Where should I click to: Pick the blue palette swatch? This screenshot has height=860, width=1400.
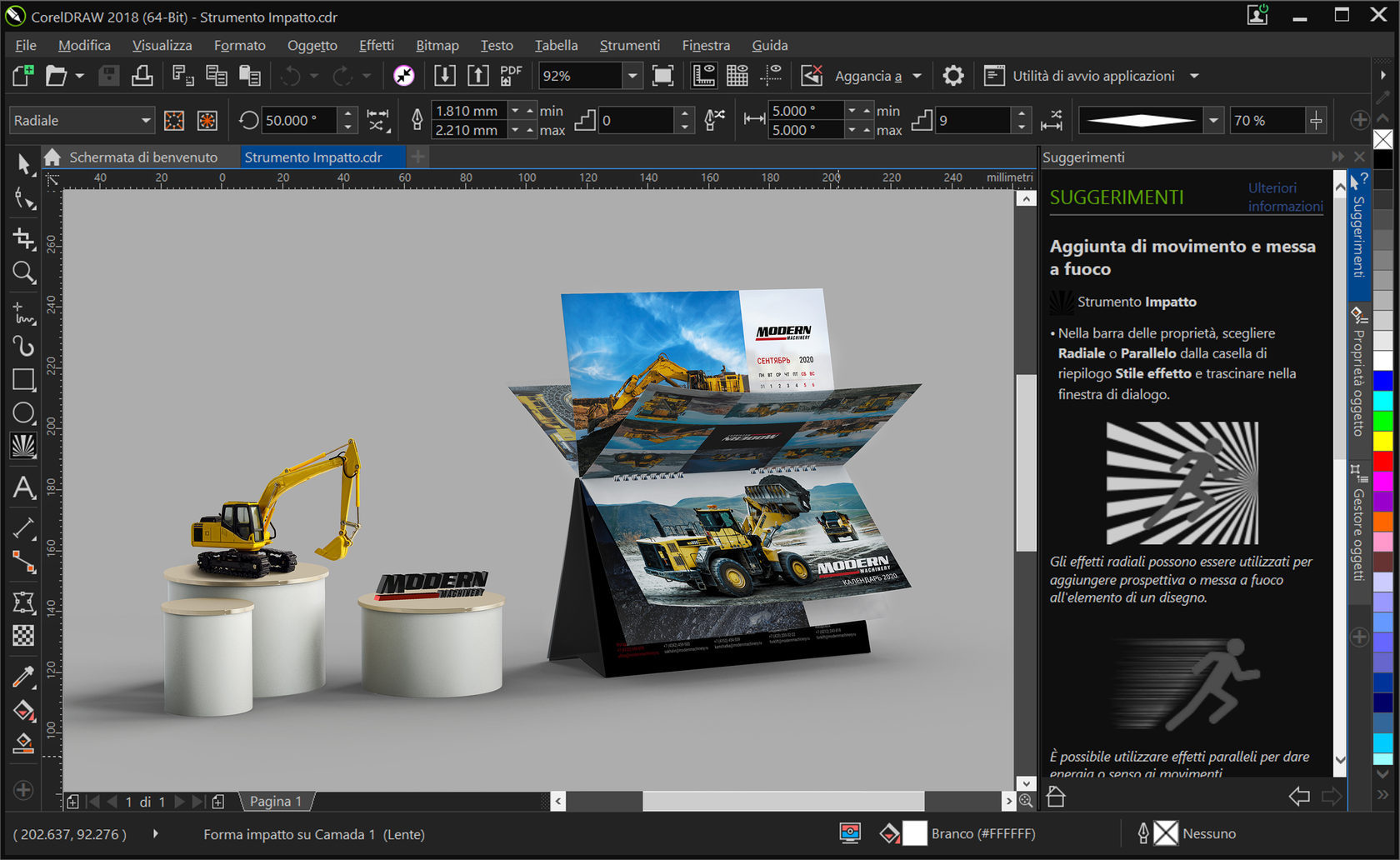pos(1383,381)
